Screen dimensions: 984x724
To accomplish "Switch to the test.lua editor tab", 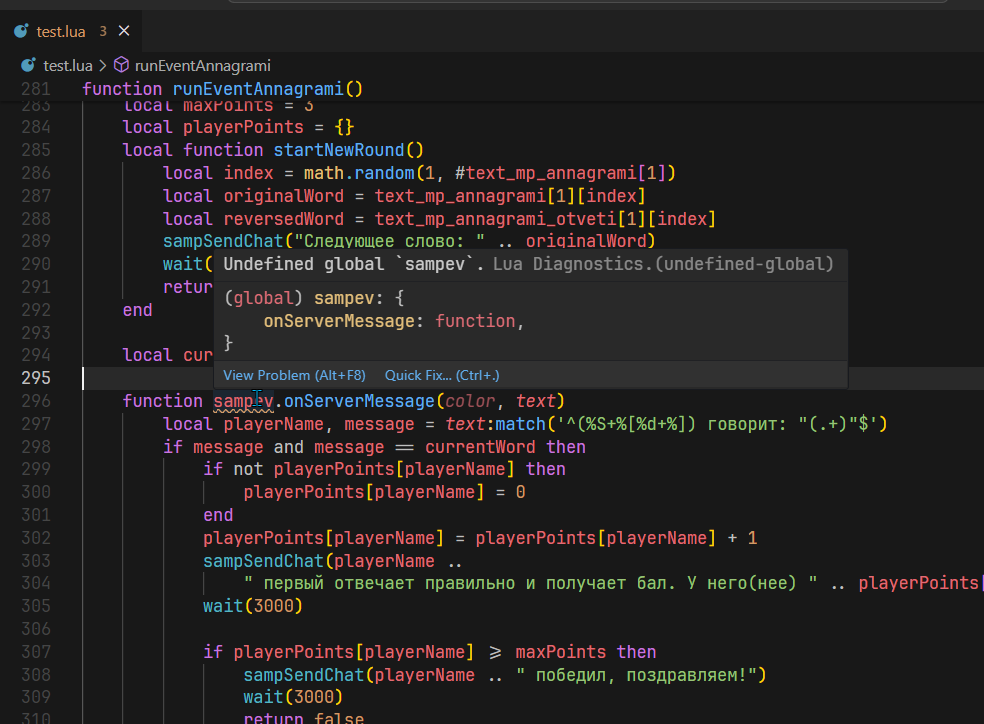I will [70, 31].
